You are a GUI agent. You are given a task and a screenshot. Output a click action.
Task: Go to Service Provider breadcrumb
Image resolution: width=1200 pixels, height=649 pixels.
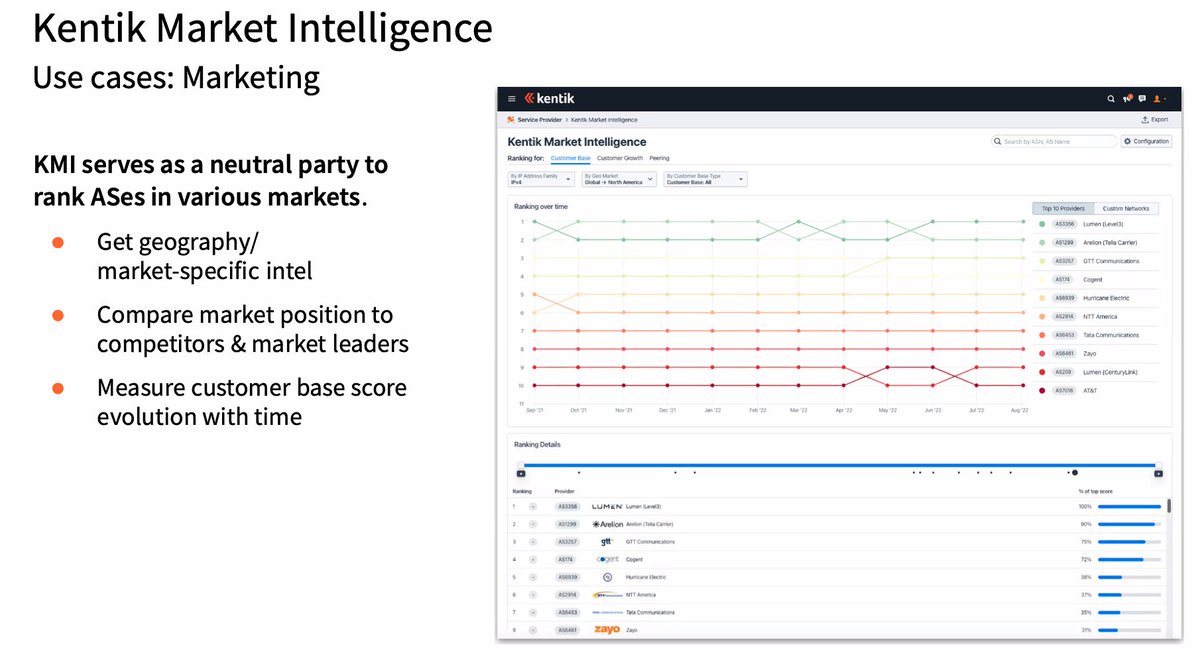[x=541, y=119]
